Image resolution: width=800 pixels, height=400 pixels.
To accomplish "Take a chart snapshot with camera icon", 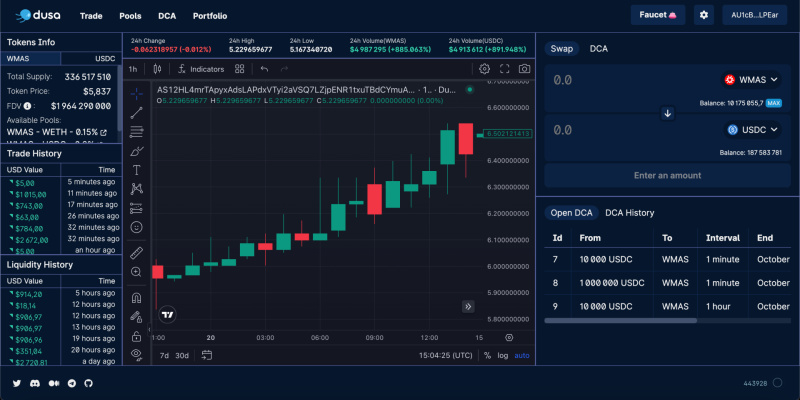I will pos(524,69).
